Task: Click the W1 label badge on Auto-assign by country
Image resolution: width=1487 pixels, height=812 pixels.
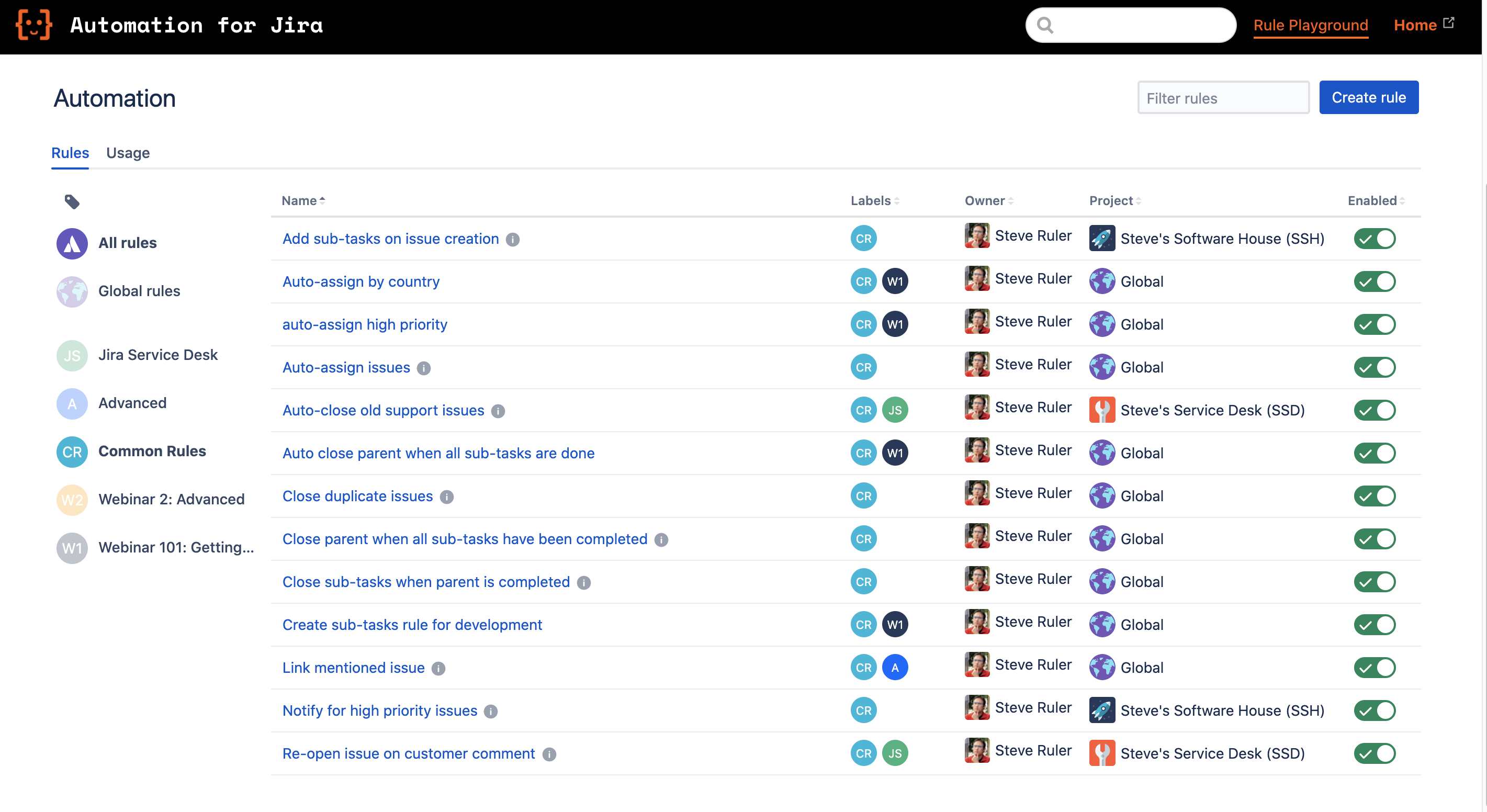Action: (x=895, y=281)
